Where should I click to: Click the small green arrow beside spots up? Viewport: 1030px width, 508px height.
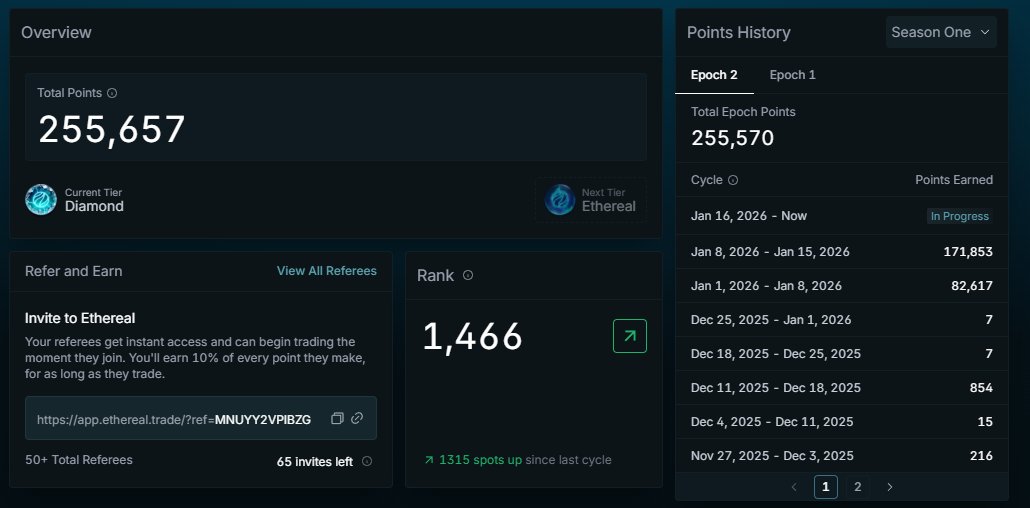pyautogui.click(x=429, y=460)
